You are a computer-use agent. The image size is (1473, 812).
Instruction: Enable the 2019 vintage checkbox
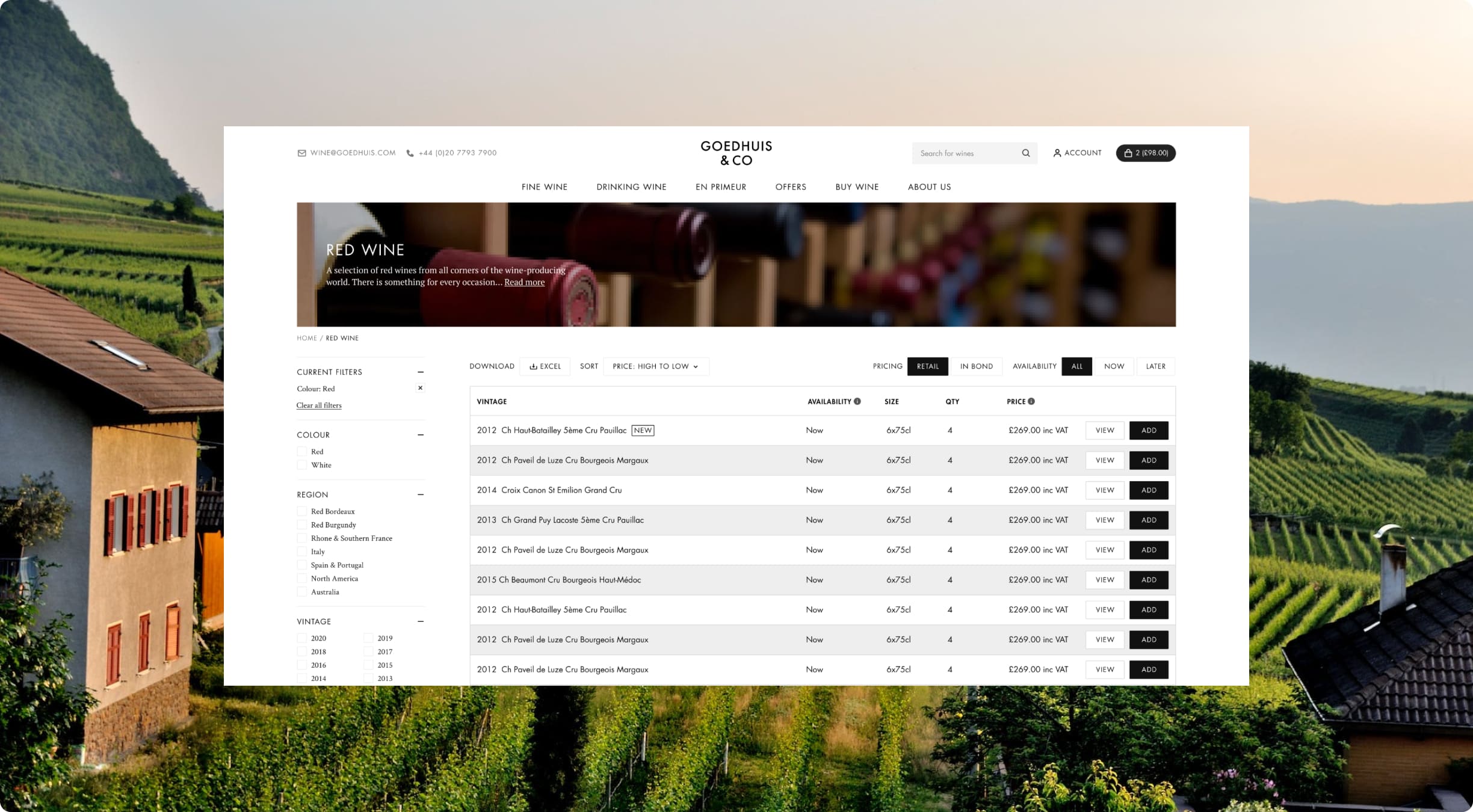pyautogui.click(x=368, y=638)
